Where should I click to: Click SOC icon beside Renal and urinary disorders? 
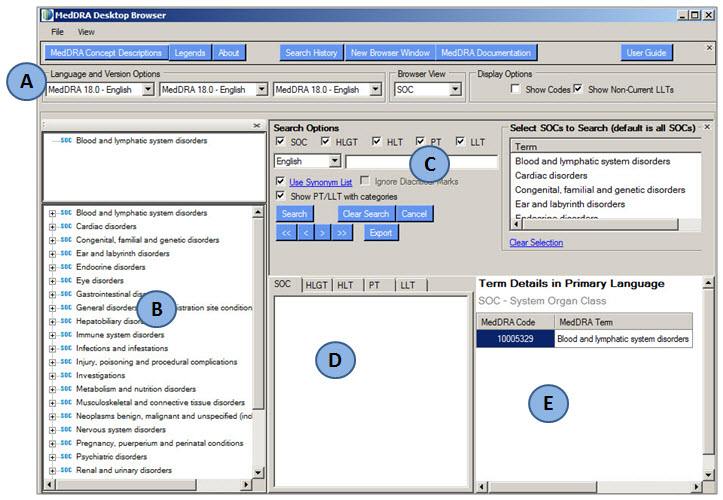66,470
